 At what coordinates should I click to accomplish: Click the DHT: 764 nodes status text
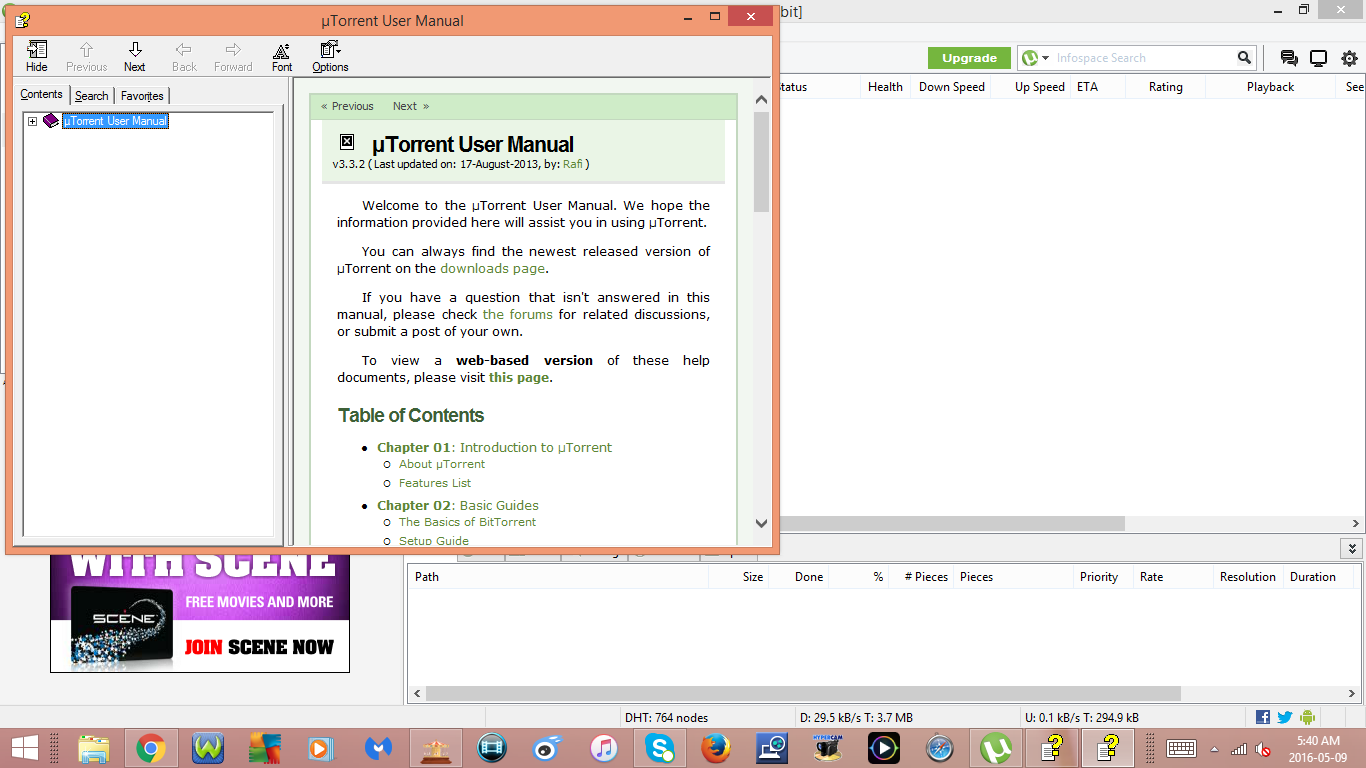tap(666, 717)
